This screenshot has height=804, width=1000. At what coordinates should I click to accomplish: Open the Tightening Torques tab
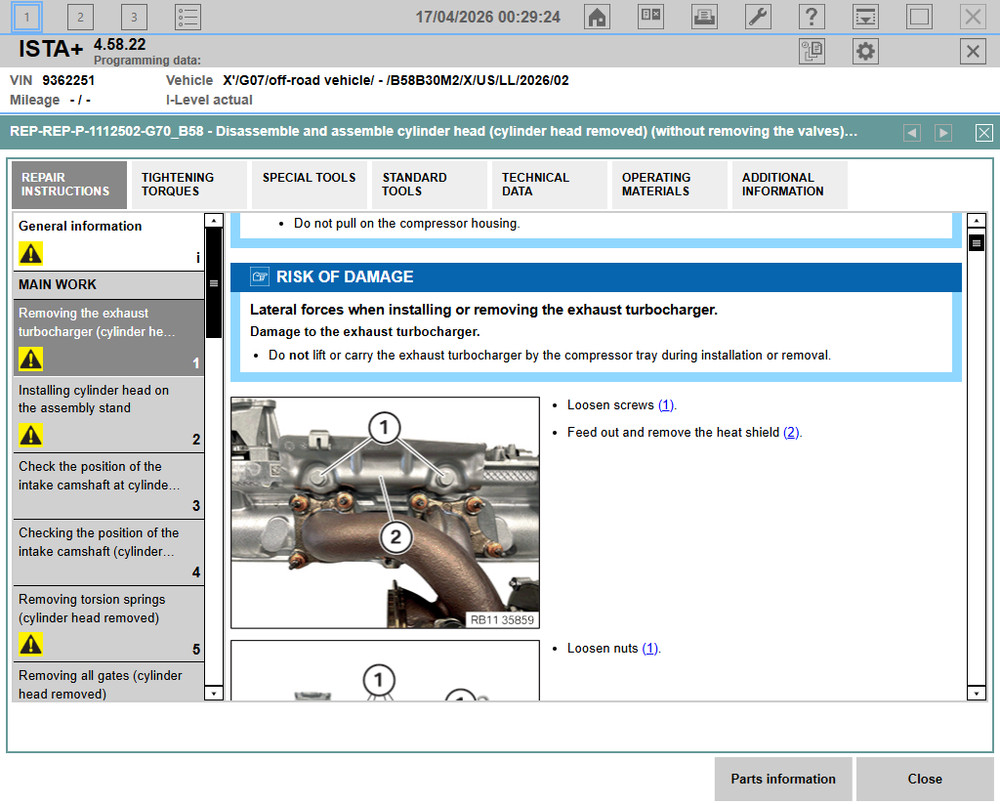tap(188, 185)
